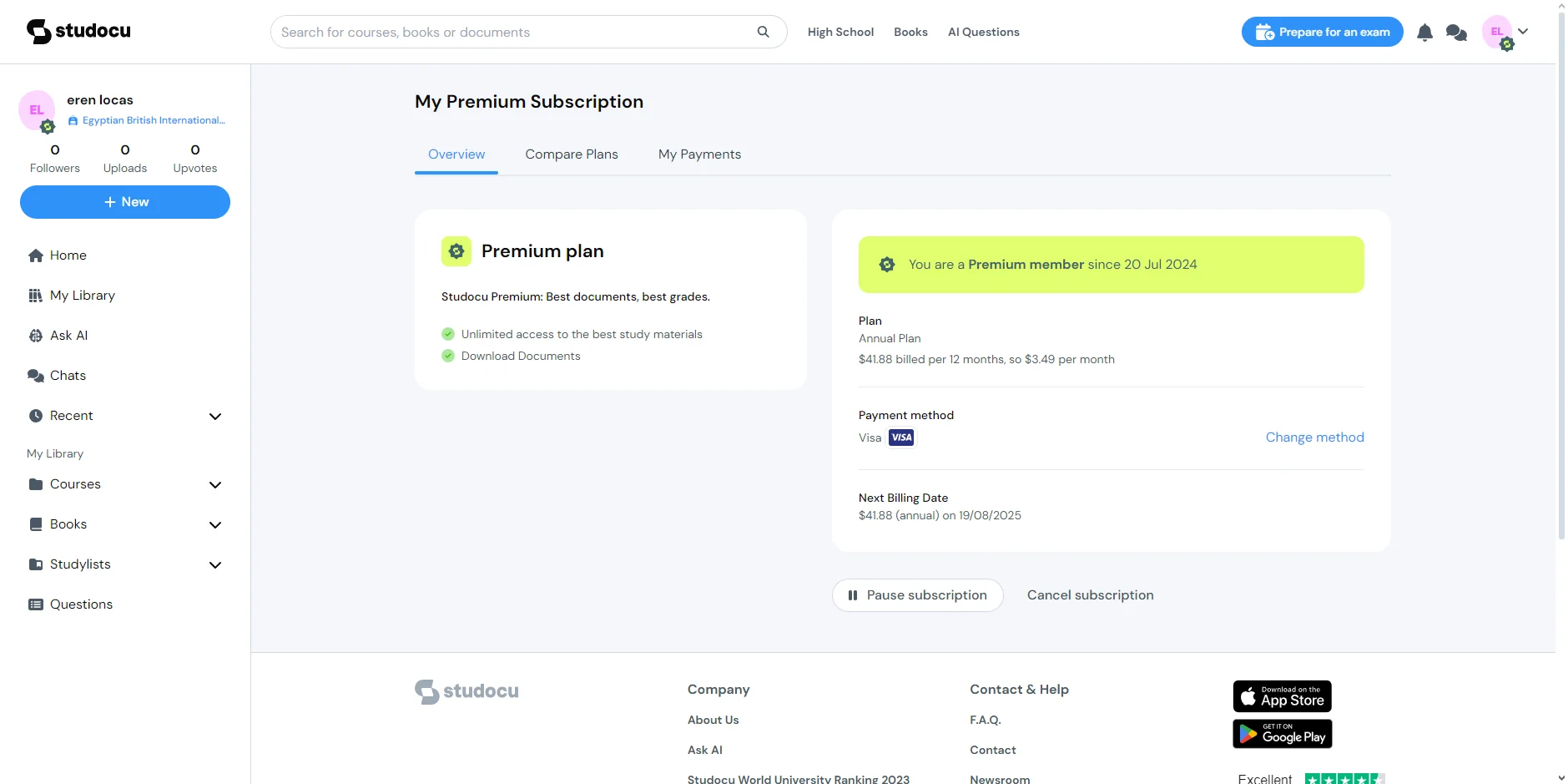Open notifications bell icon

pos(1424,33)
